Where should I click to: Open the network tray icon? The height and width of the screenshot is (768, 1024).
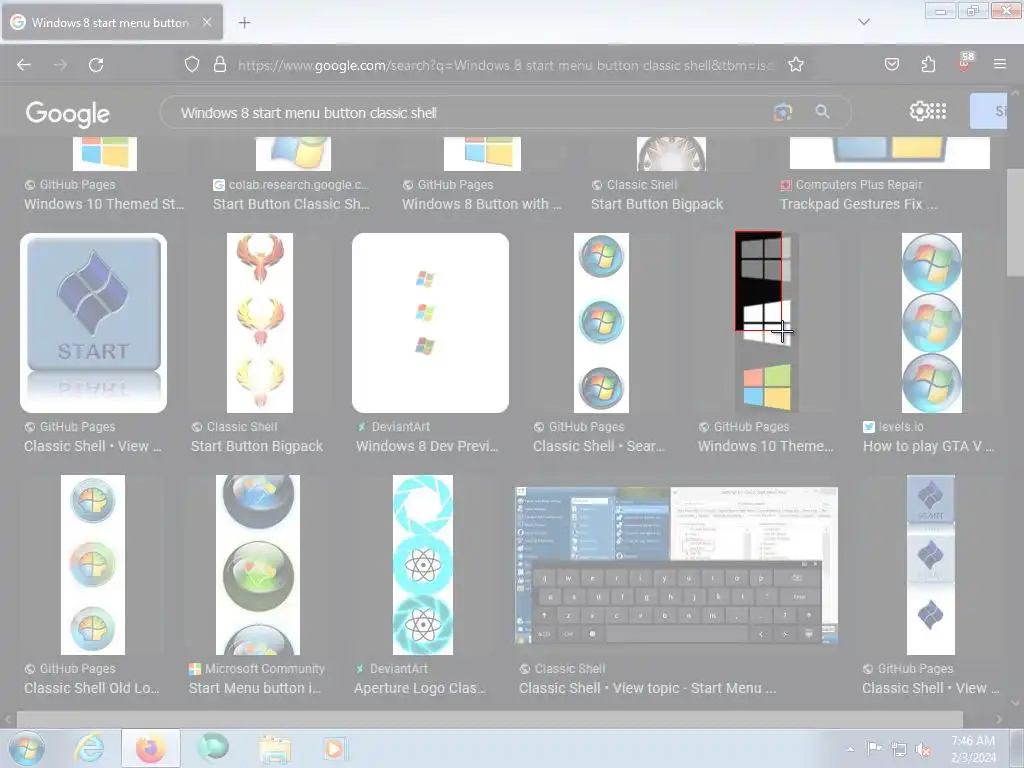899,749
